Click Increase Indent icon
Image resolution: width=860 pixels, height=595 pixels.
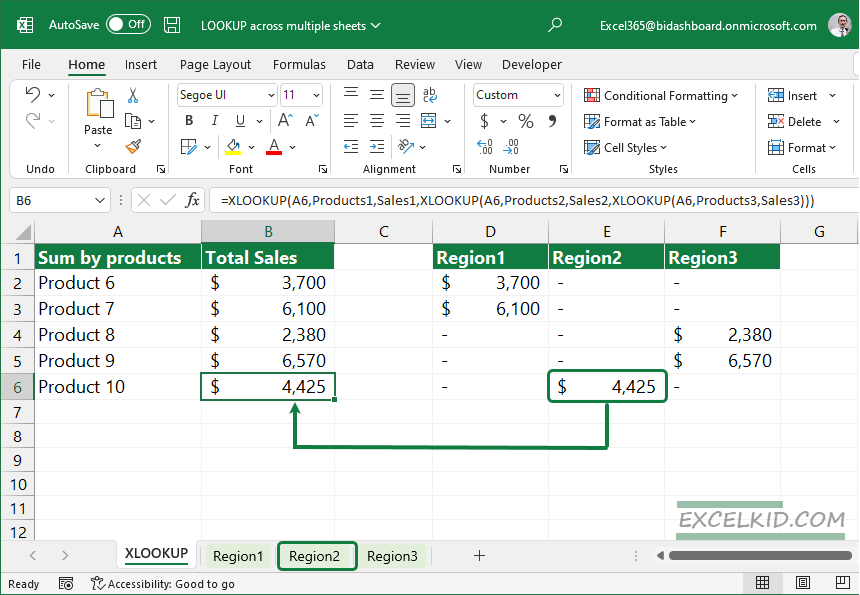pos(377,146)
